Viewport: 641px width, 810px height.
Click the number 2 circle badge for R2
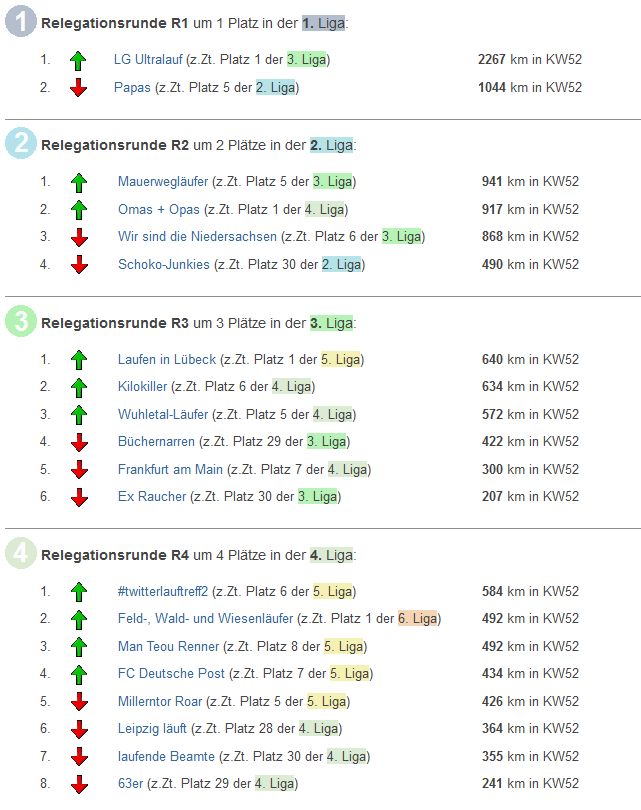pos(21,144)
